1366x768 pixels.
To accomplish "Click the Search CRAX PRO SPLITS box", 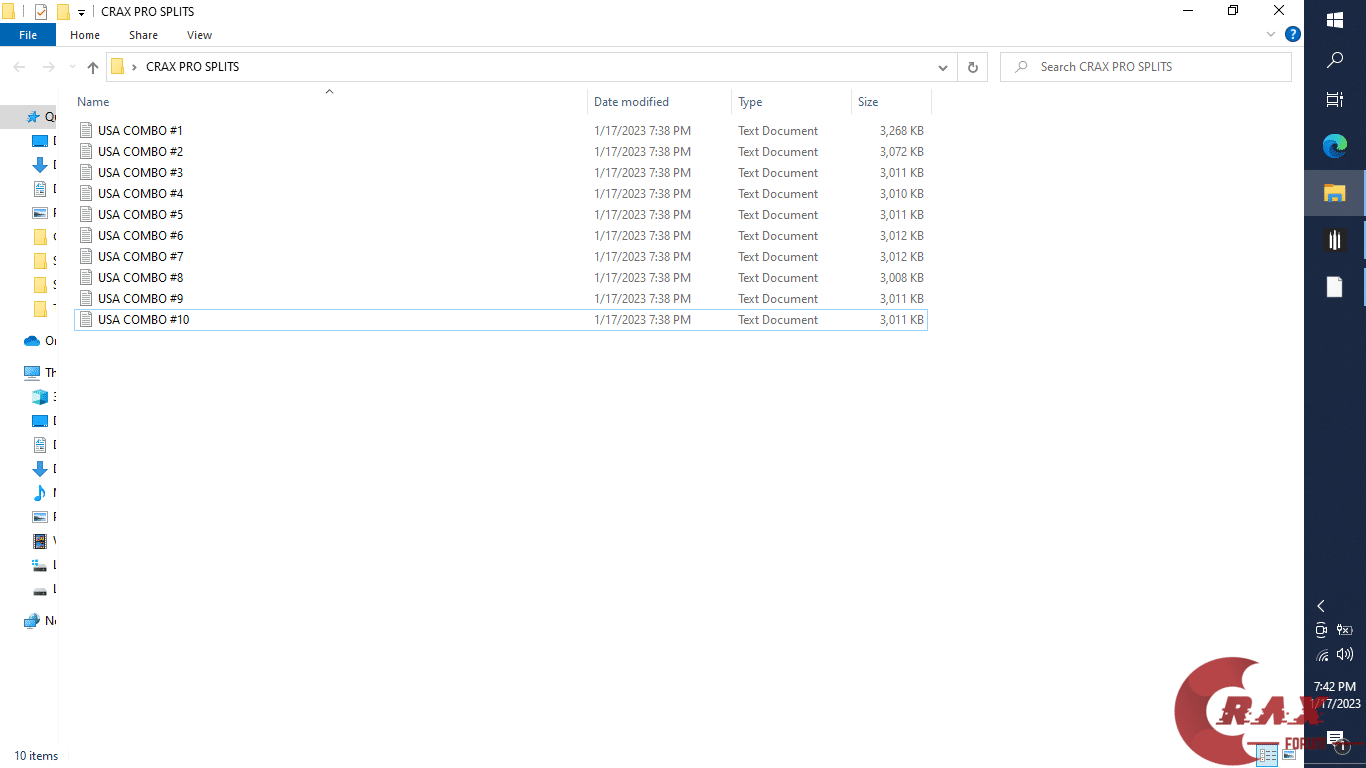I will [1145, 66].
